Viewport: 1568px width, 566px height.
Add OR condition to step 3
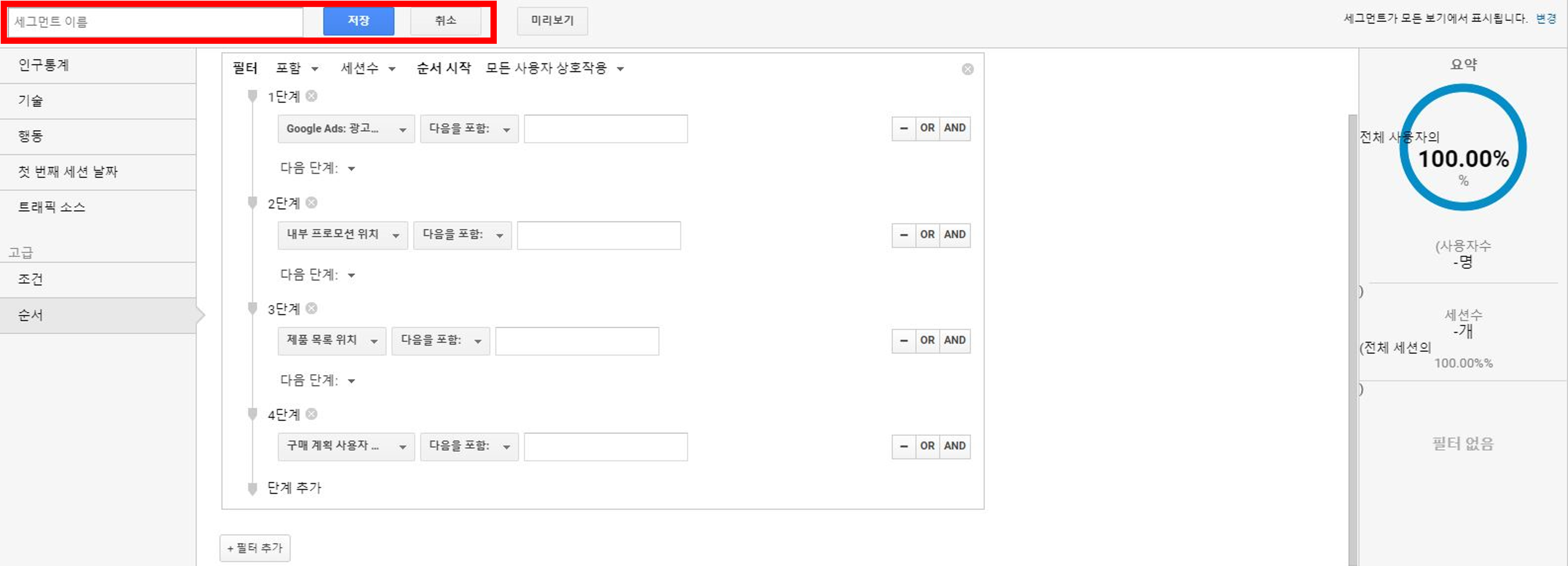point(927,341)
